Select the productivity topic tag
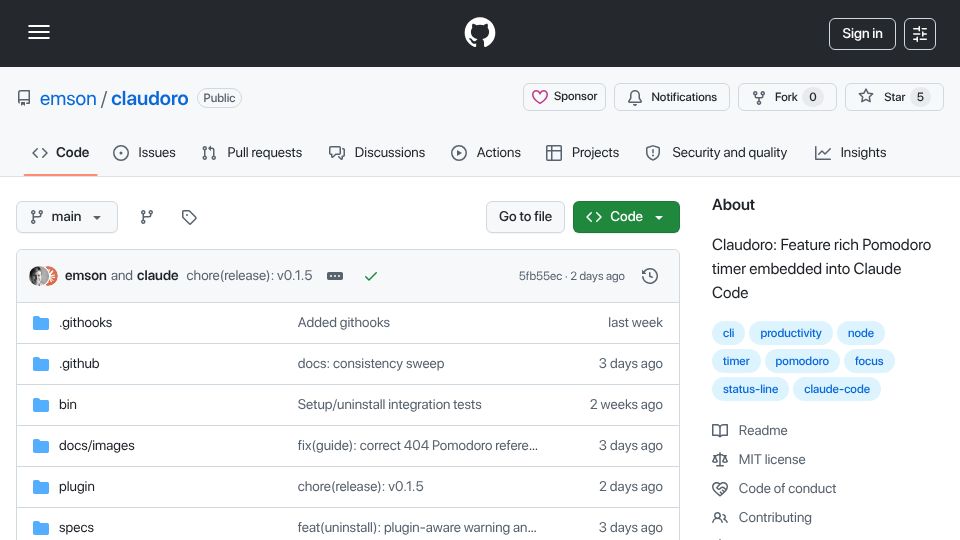Image resolution: width=960 pixels, height=540 pixels. pyautogui.click(x=790, y=333)
